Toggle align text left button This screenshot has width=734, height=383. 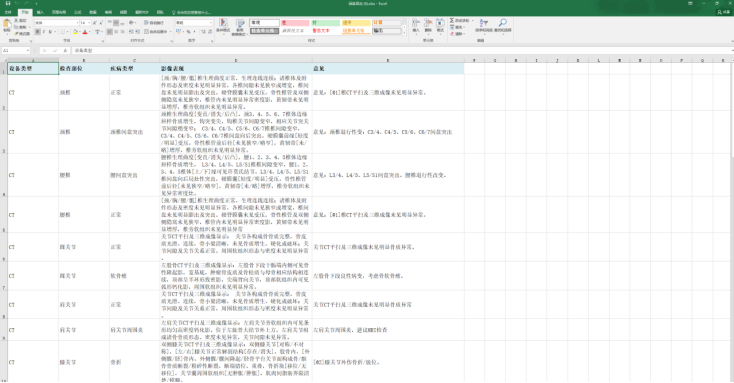110,32
